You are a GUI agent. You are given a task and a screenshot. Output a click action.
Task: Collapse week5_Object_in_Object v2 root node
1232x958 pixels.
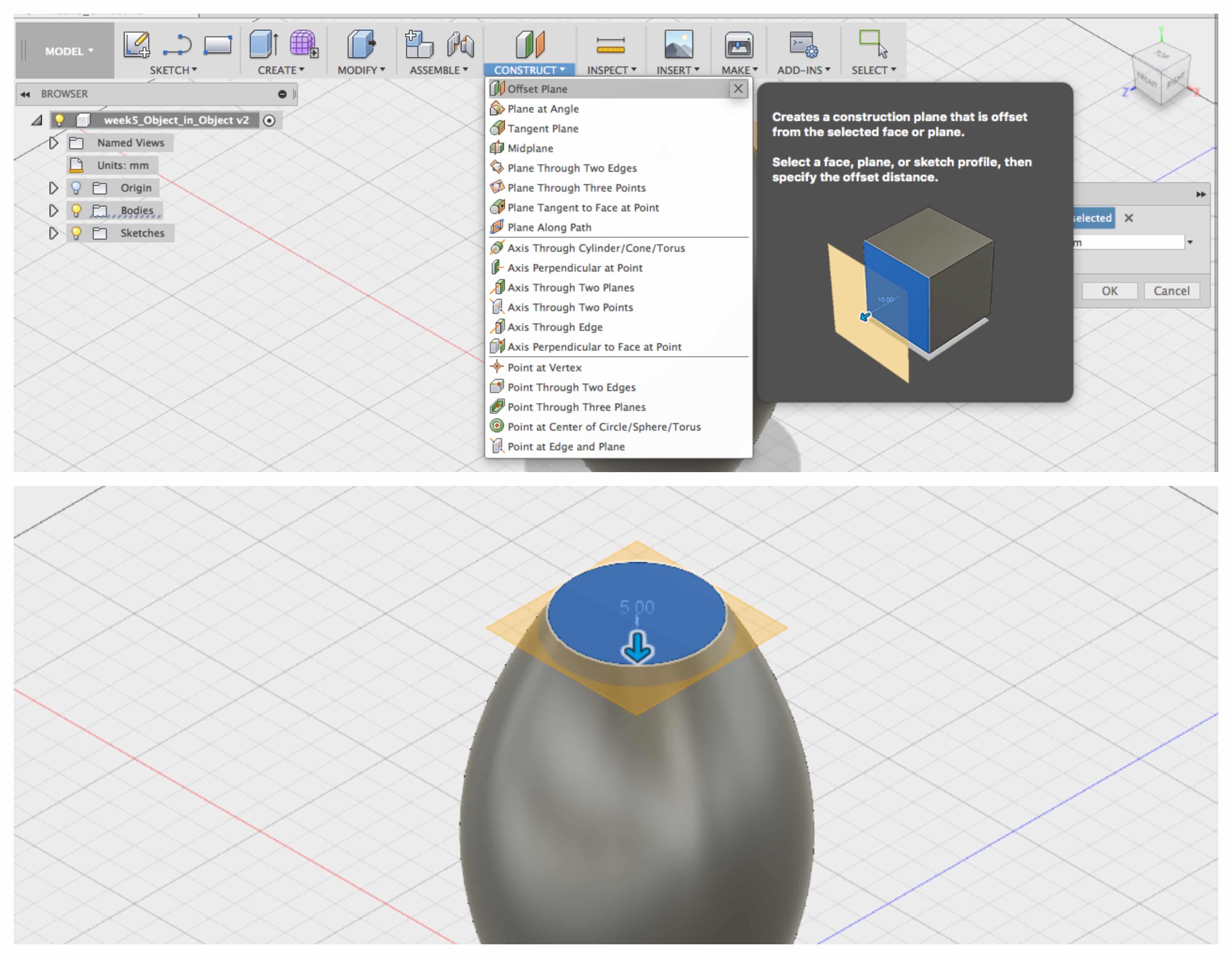pyautogui.click(x=37, y=120)
